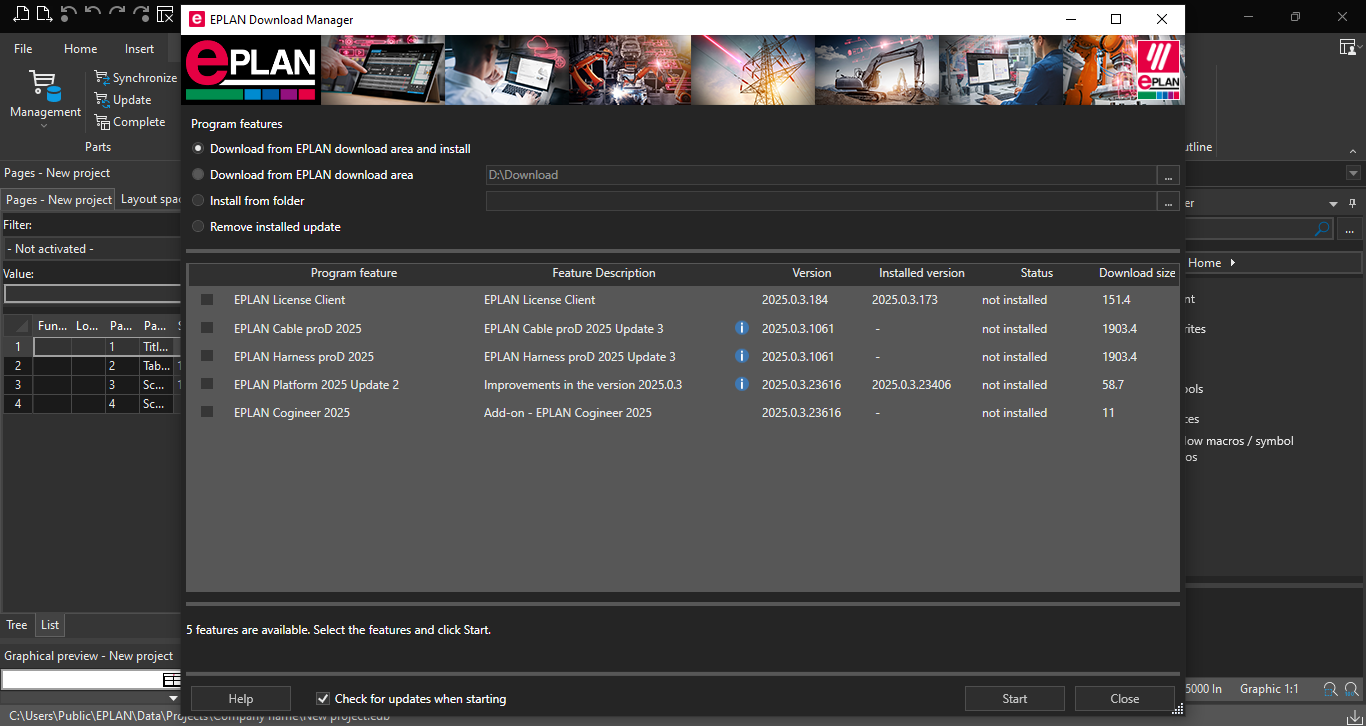
Task: Open info for Improvements in version 2025.0.3
Action: click(742, 384)
